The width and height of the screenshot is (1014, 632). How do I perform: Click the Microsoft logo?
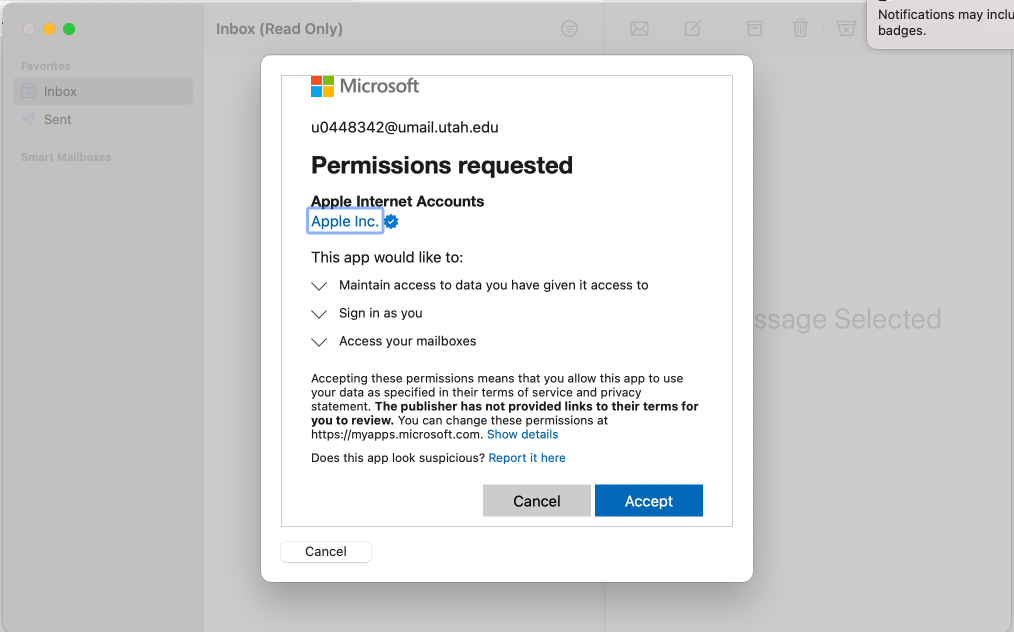pos(365,86)
